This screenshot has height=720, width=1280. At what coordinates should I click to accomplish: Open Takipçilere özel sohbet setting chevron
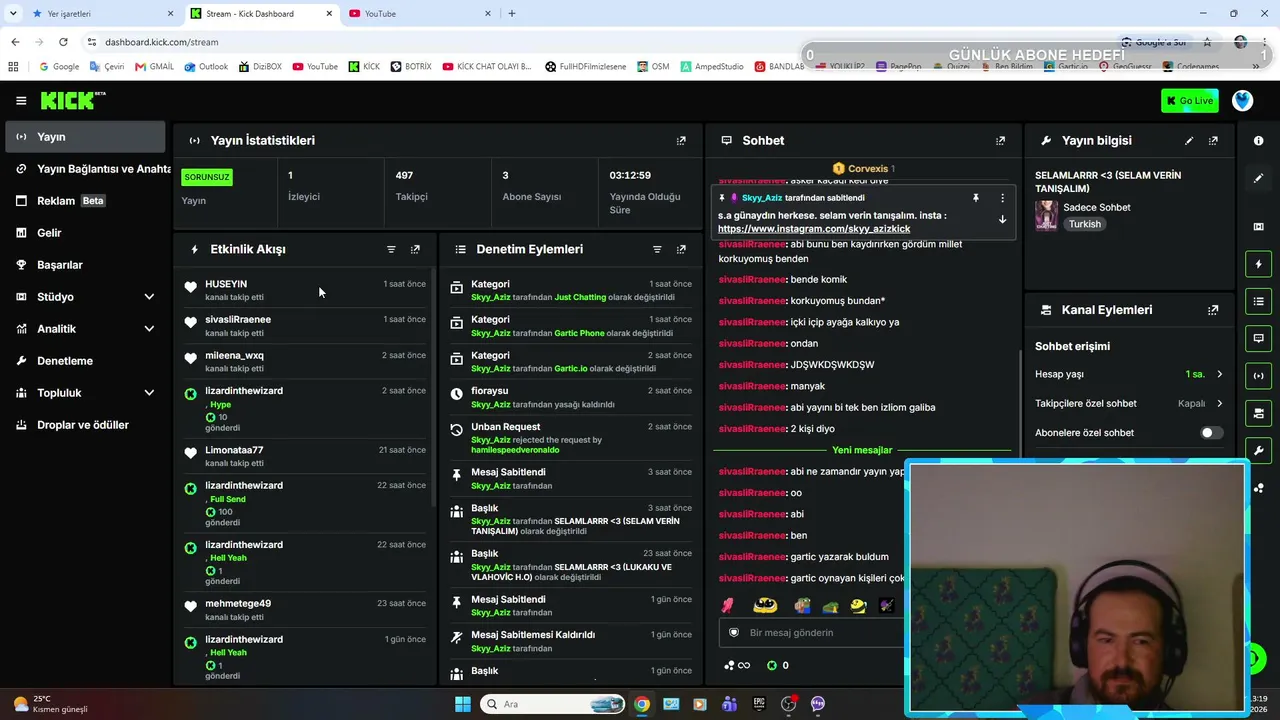(1219, 404)
